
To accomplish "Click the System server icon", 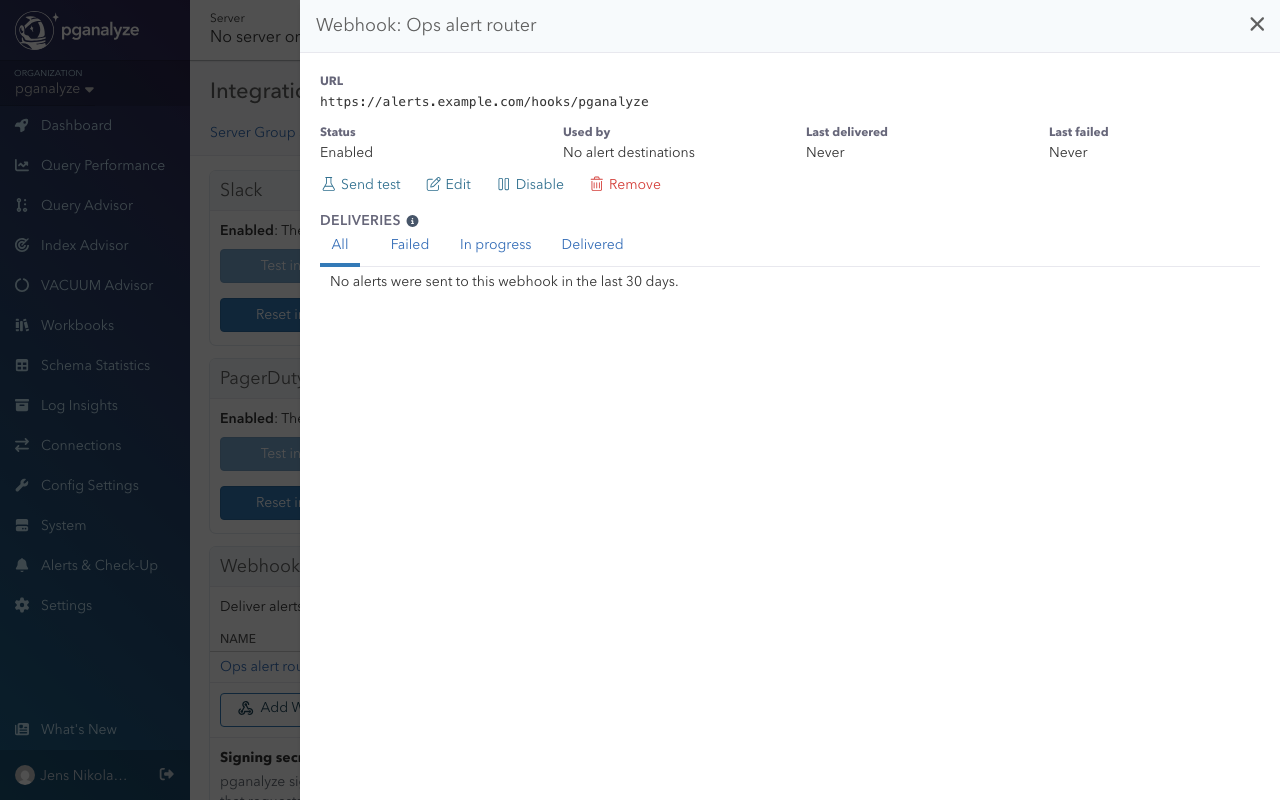I will click(x=22, y=525).
